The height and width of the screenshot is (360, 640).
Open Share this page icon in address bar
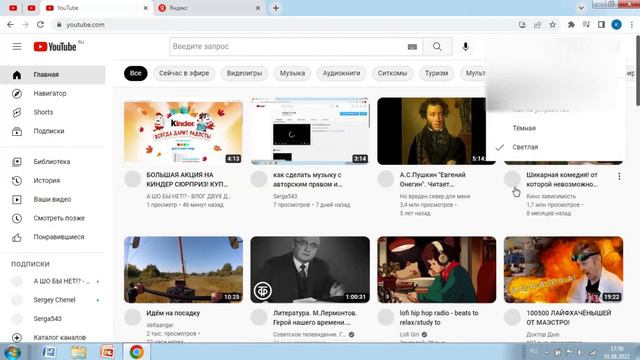coord(538,24)
